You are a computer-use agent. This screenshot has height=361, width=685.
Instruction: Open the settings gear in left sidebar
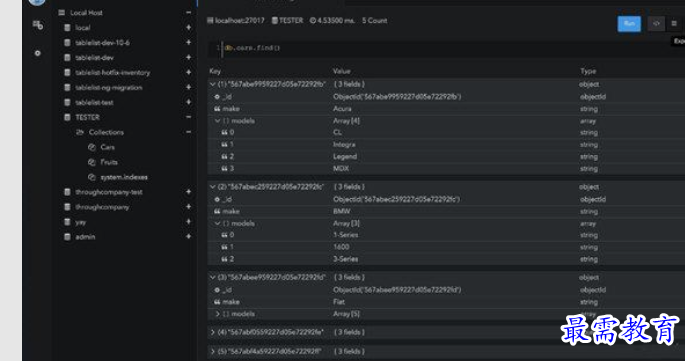tap(38, 53)
